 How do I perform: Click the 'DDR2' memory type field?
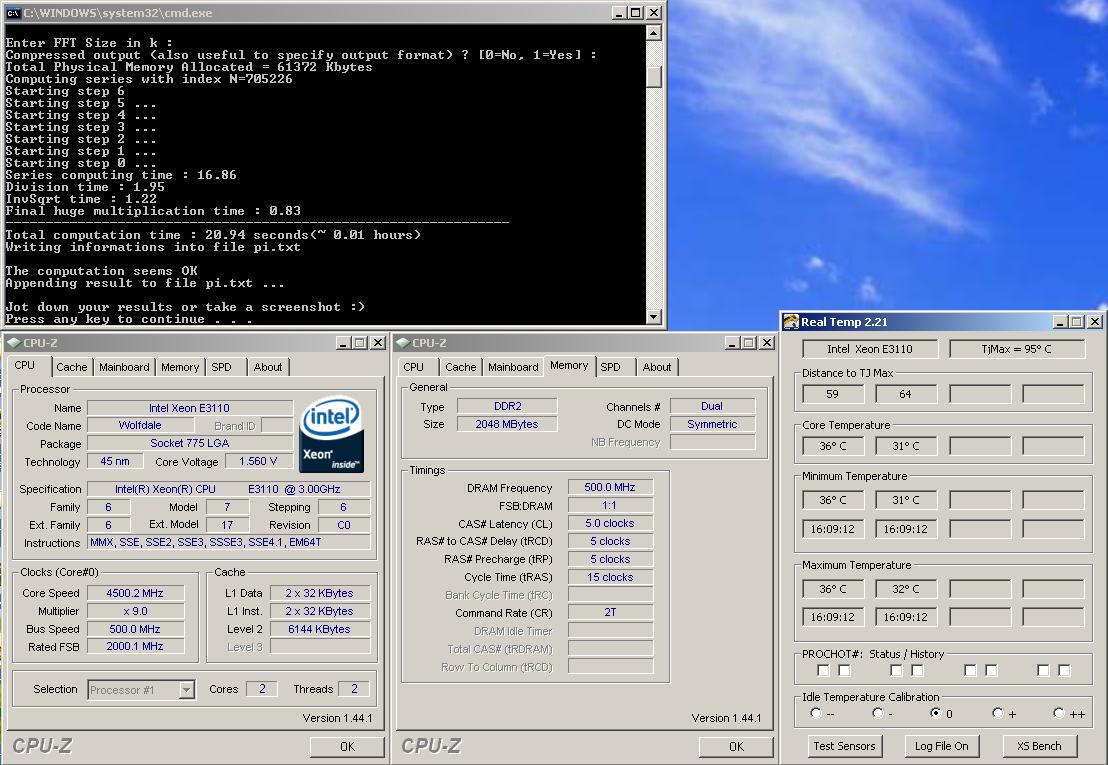pyautogui.click(x=507, y=406)
